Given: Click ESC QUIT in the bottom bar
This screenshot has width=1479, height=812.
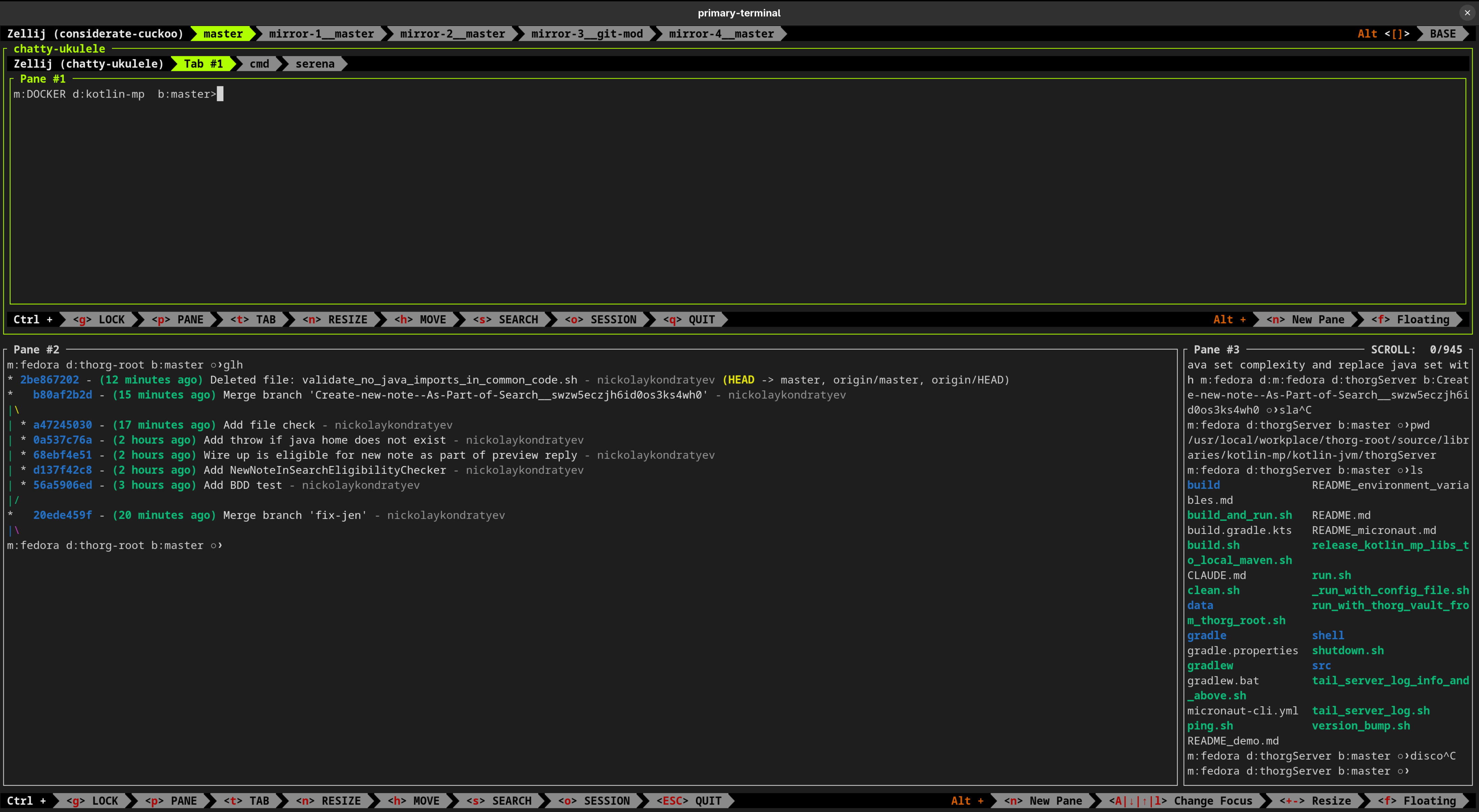Looking at the screenshot, I should click(689, 801).
